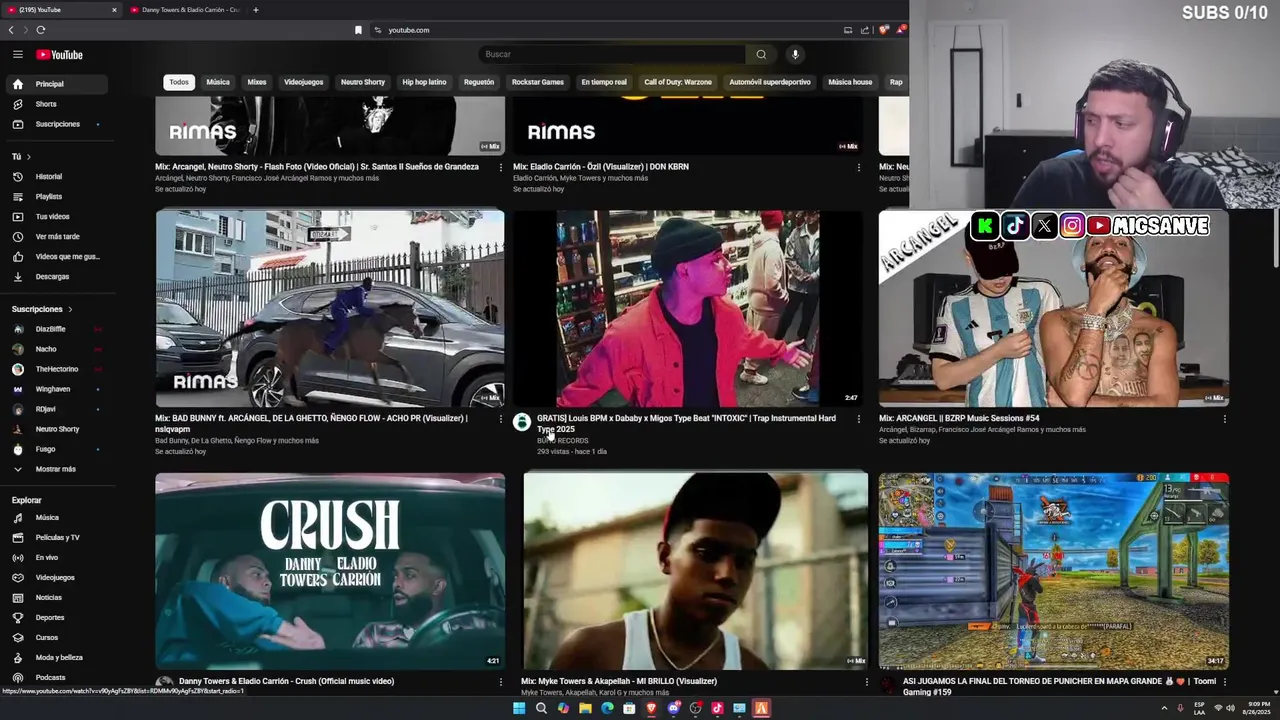Open TheHectorino channel subscription
Image resolution: width=1280 pixels, height=720 pixels.
click(56, 369)
